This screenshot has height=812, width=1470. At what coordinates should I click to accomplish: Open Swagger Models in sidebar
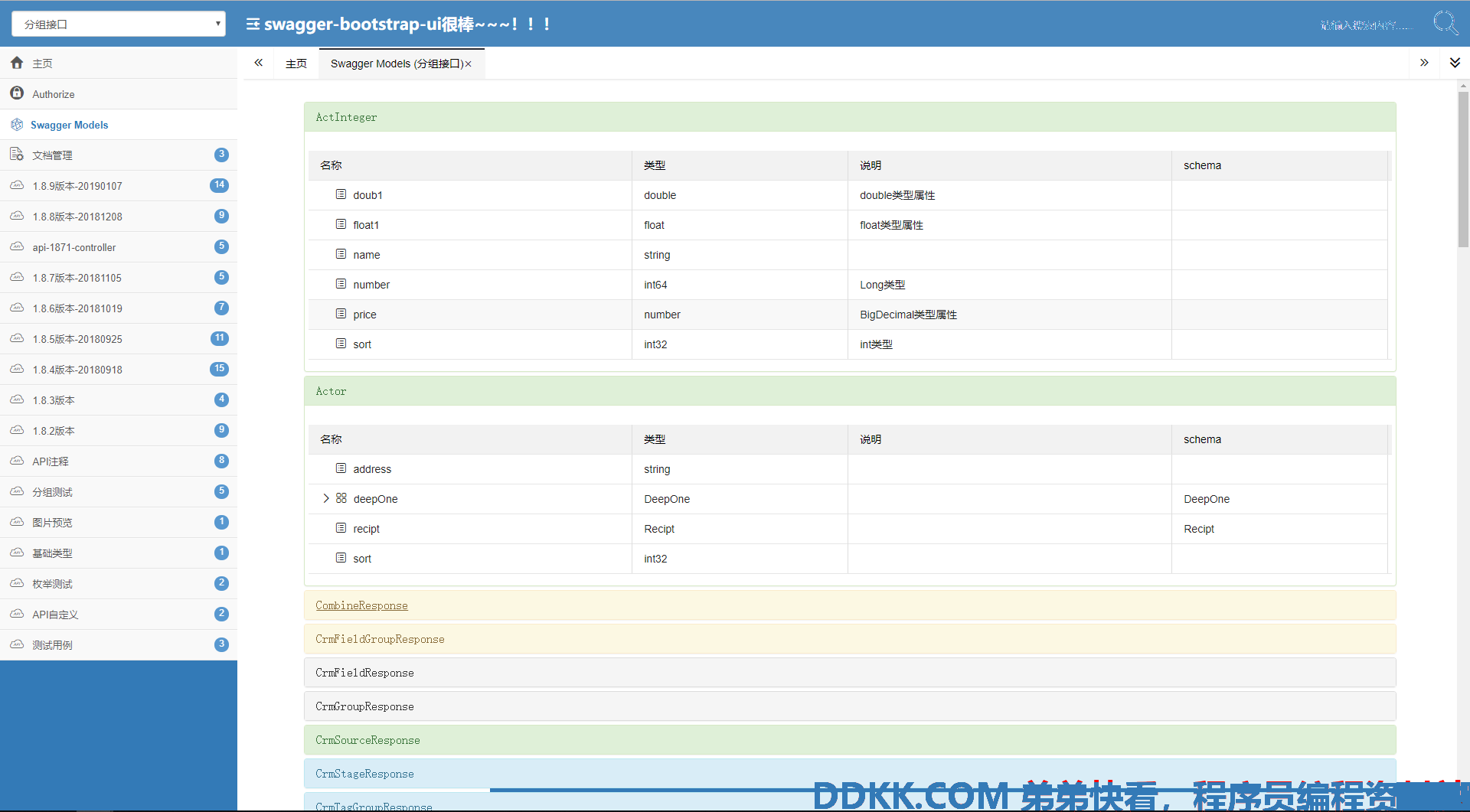[119, 125]
